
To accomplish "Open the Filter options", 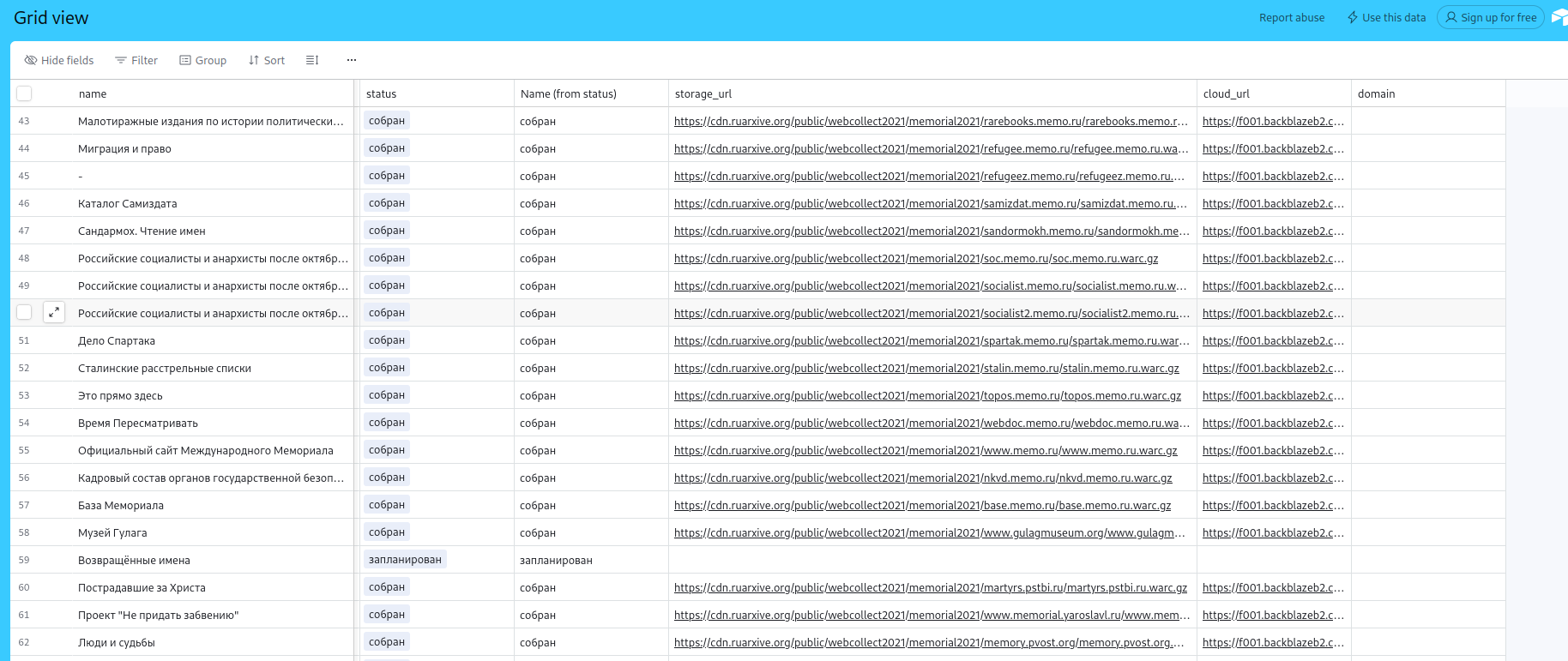I will tap(136, 60).
